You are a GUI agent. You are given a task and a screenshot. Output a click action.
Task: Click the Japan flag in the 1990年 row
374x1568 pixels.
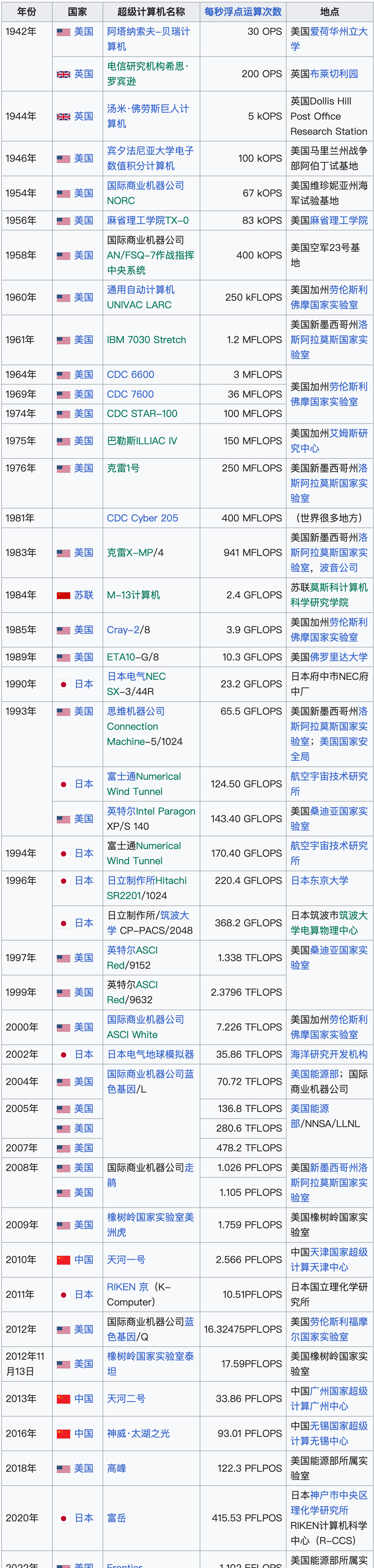click(63, 685)
